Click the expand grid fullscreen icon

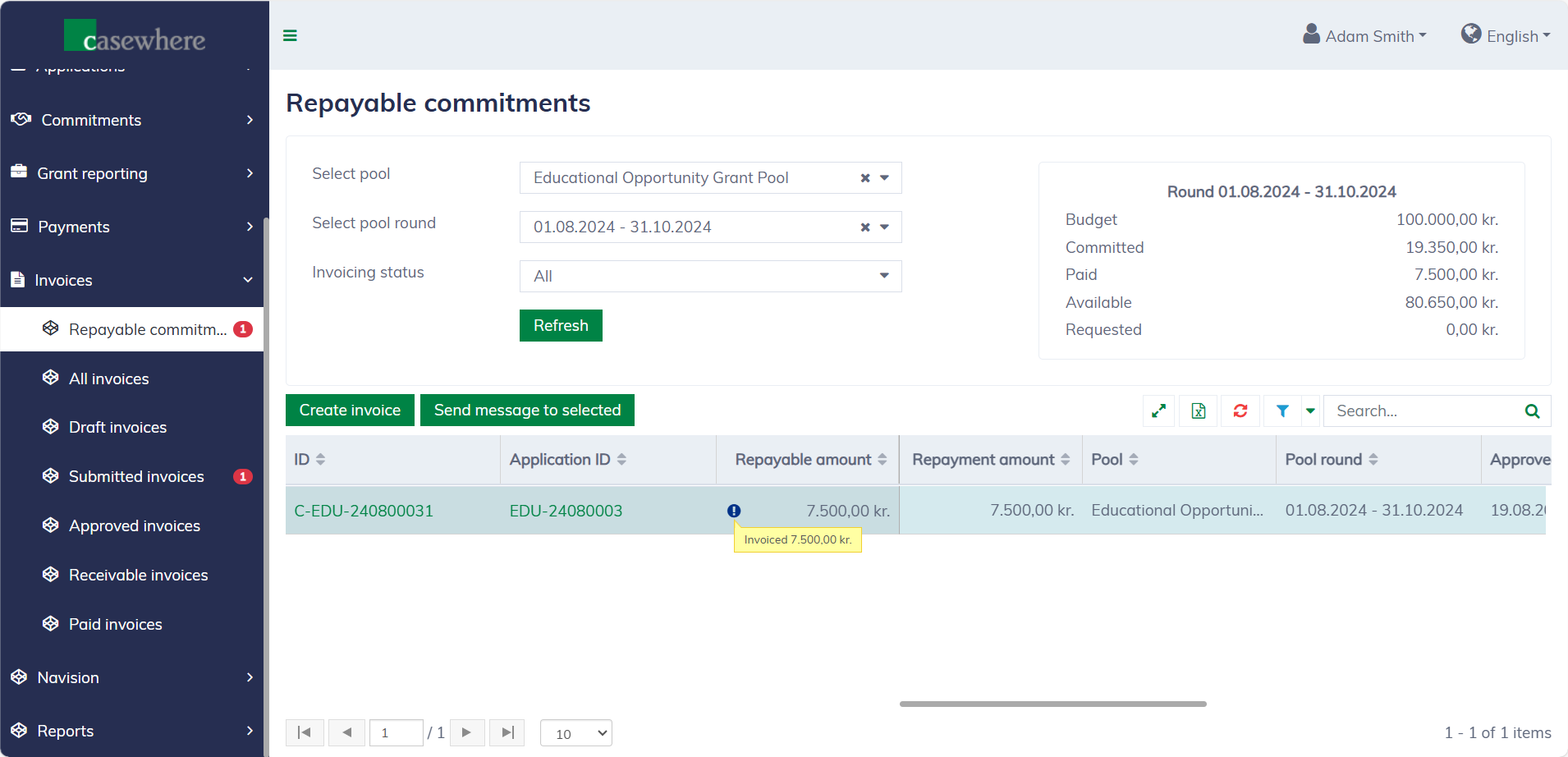pyautogui.click(x=1158, y=411)
